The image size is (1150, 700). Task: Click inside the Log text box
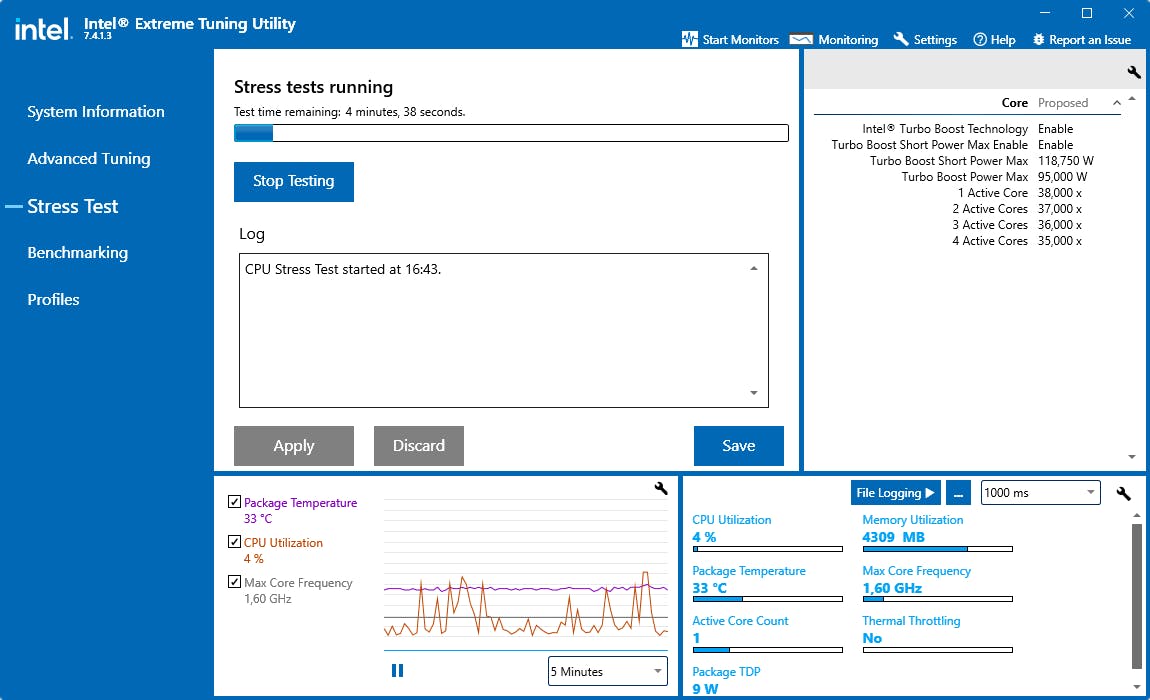point(504,330)
